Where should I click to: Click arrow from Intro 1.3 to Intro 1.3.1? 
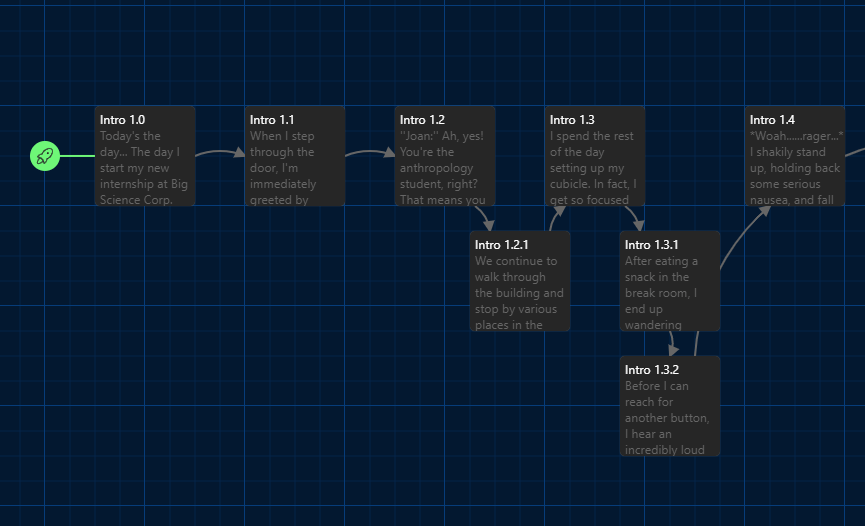pyautogui.click(x=634, y=215)
